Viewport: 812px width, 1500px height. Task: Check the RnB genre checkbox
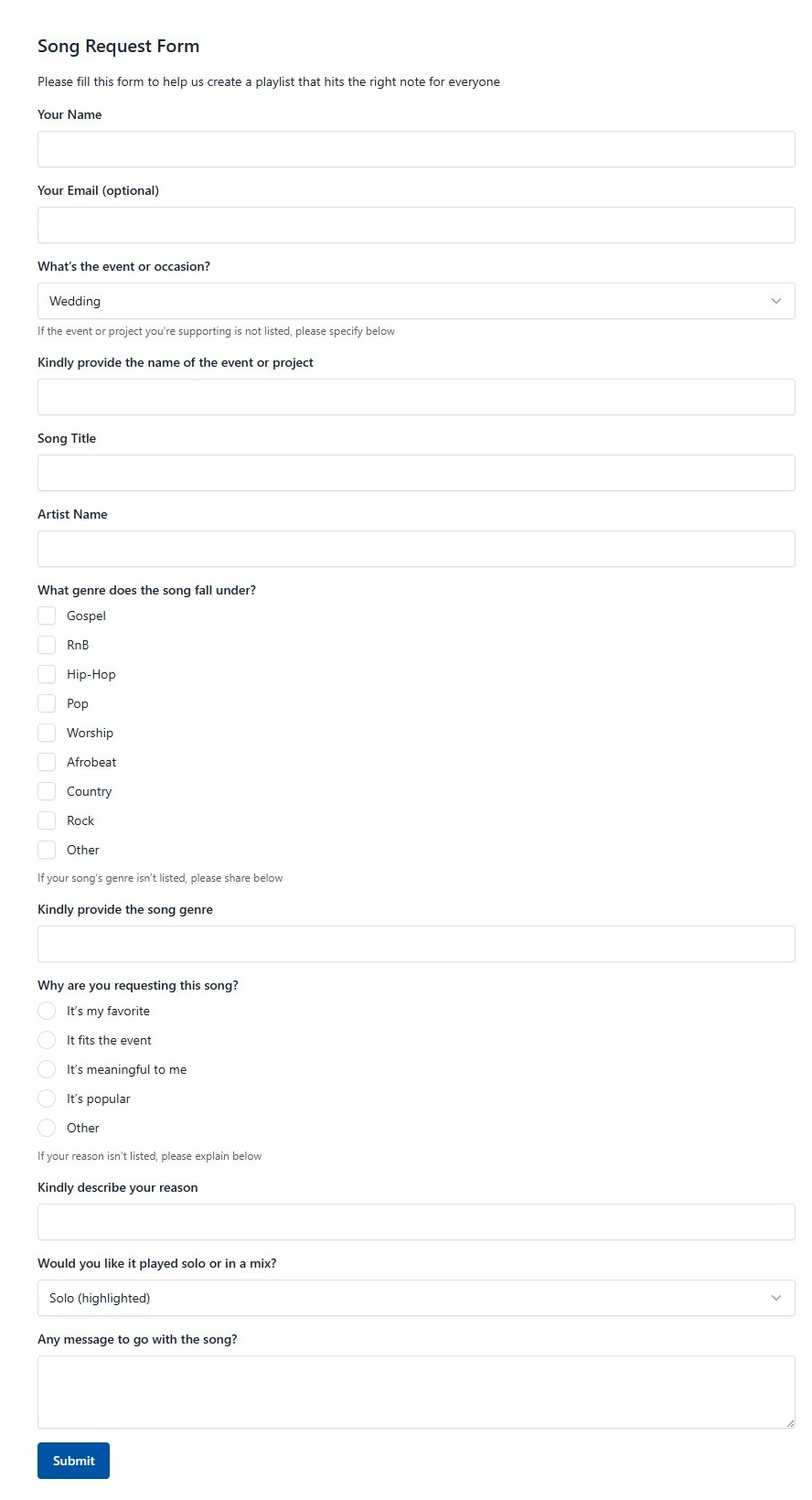pyautogui.click(x=47, y=645)
